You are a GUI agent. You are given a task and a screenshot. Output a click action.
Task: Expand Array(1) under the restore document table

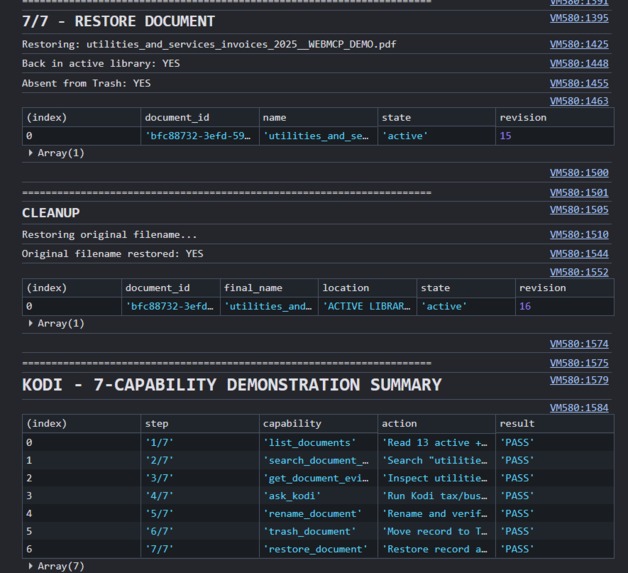click(x=56, y=153)
